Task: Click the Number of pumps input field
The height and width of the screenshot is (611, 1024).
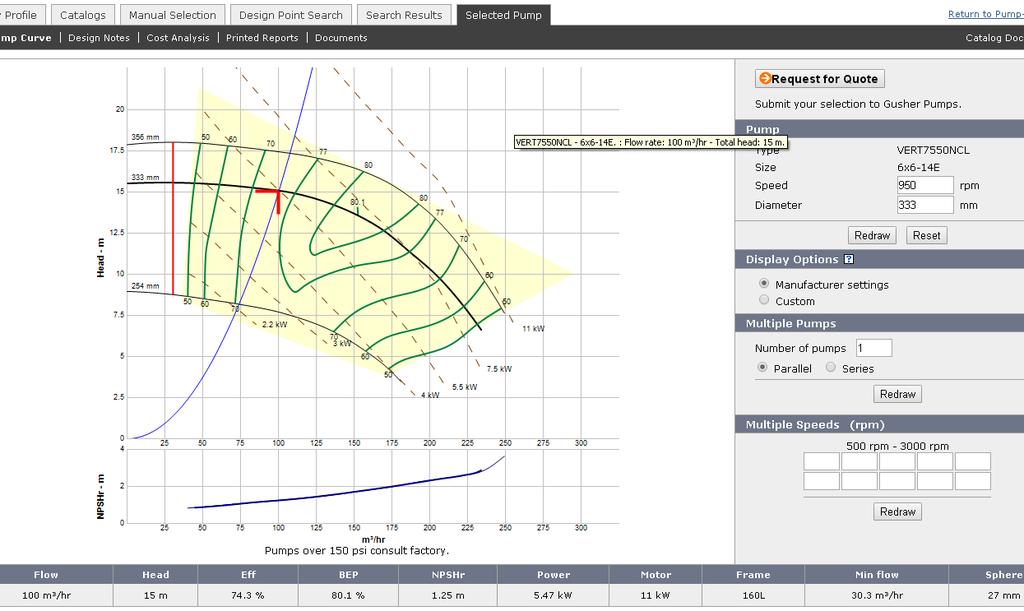Action: pyautogui.click(x=874, y=348)
